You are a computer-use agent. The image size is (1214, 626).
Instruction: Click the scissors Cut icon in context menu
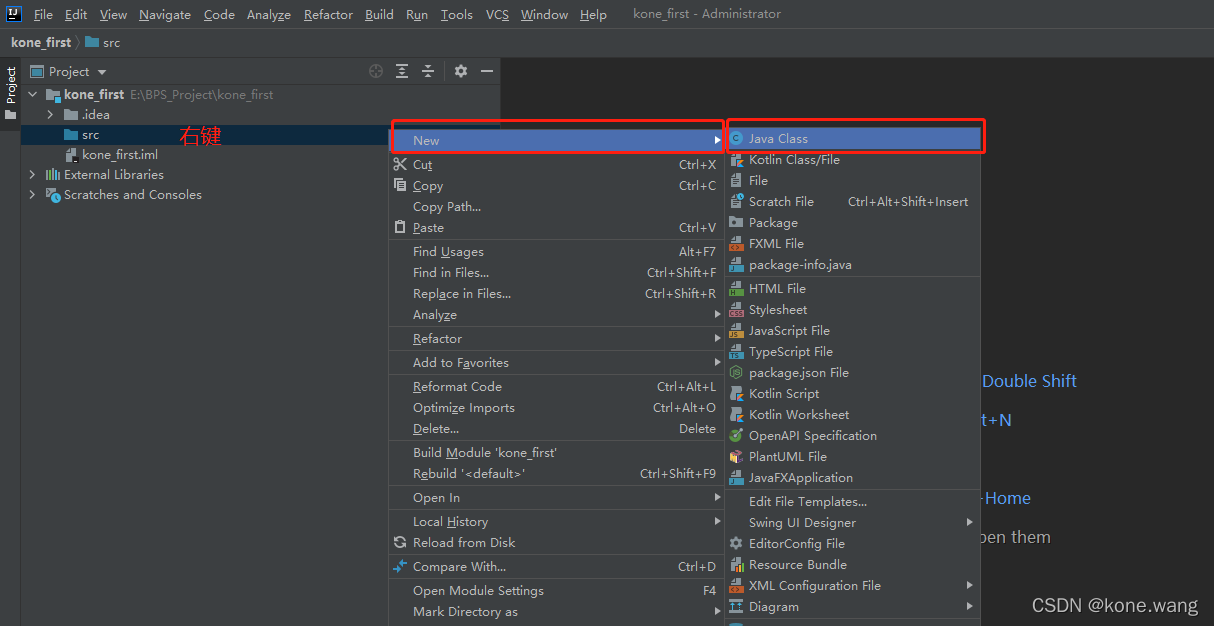[x=401, y=165]
